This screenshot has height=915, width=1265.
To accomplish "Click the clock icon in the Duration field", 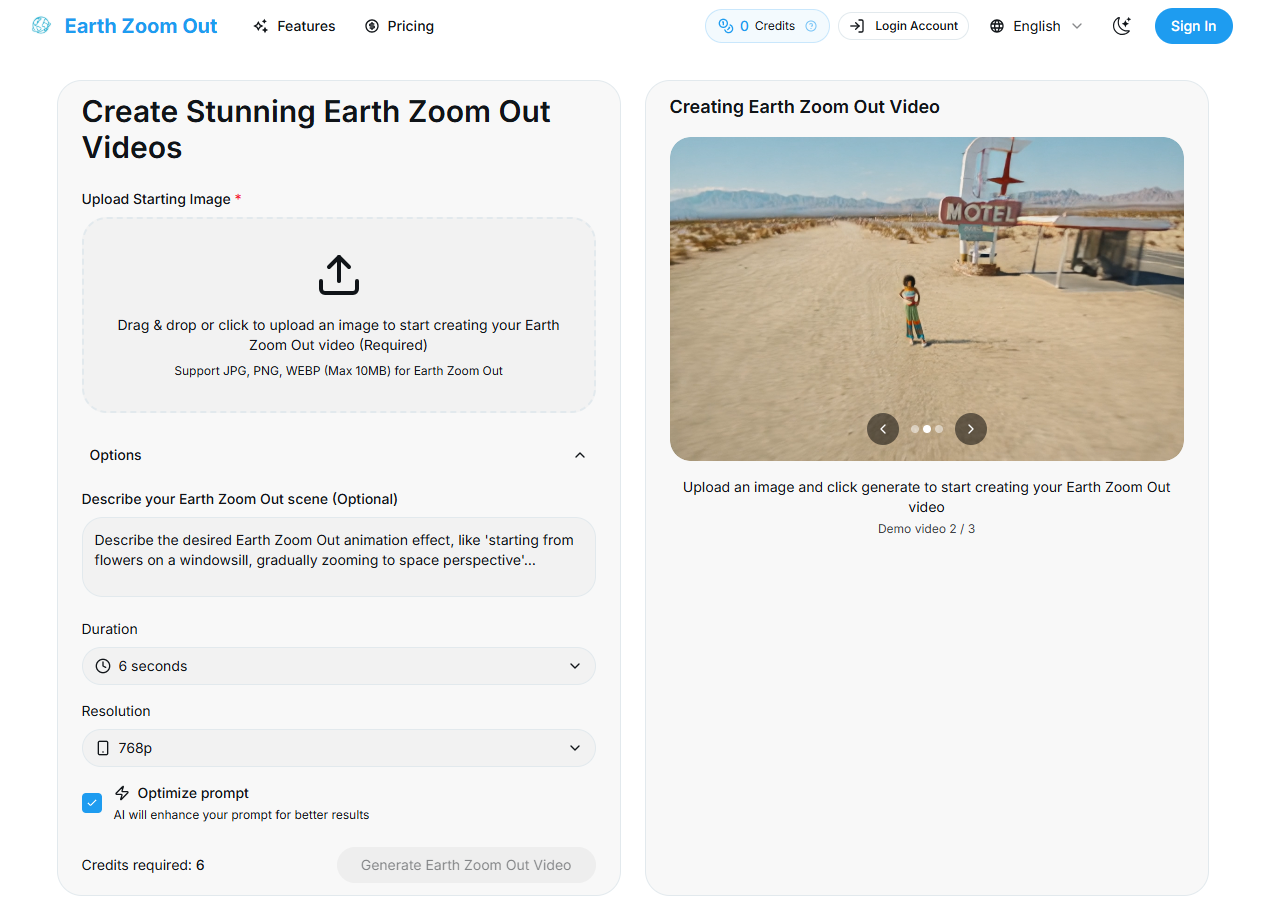I will click(103, 666).
